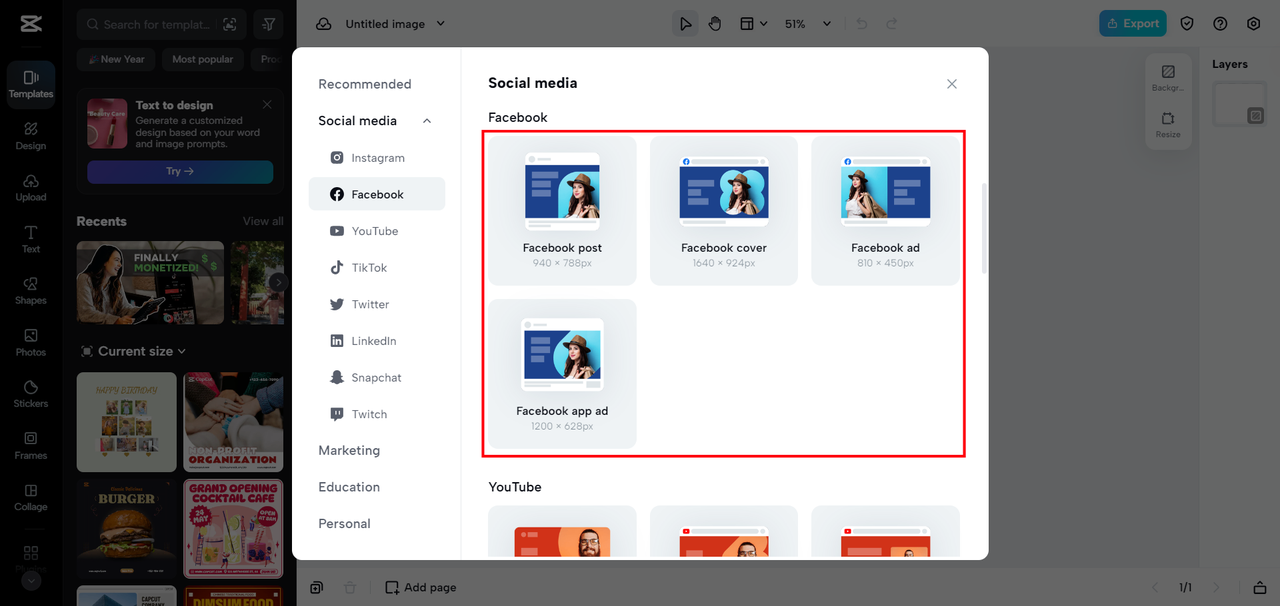
Task: Click the undo arrow
Action: [x=862, y=24]
